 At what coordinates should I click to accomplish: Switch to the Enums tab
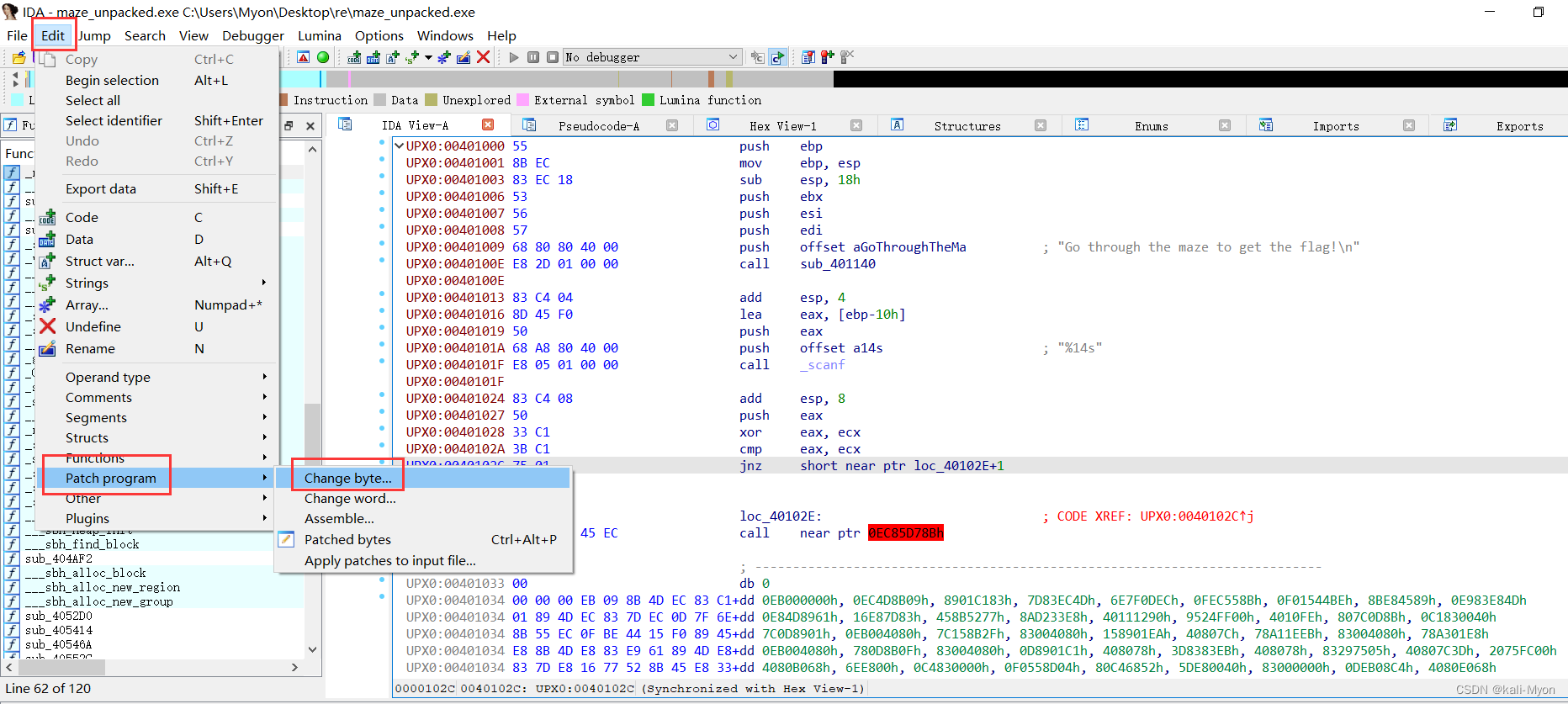point(1151,125)
